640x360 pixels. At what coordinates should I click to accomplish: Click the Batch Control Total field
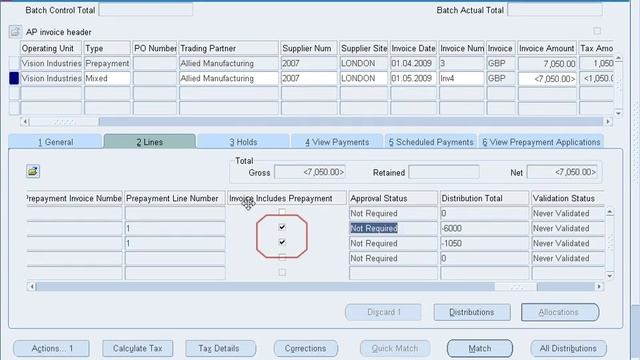point(146,10)
